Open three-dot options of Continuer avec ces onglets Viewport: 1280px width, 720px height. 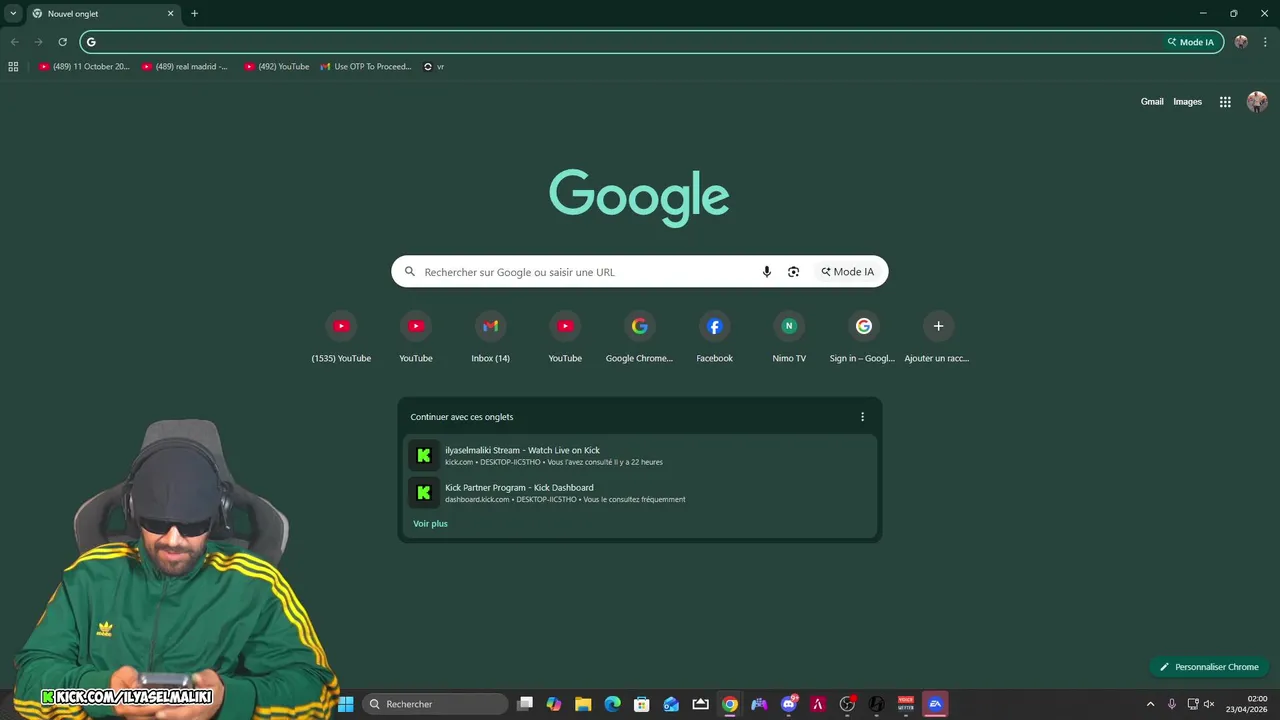pyautogui.click(x=862, y=417)
